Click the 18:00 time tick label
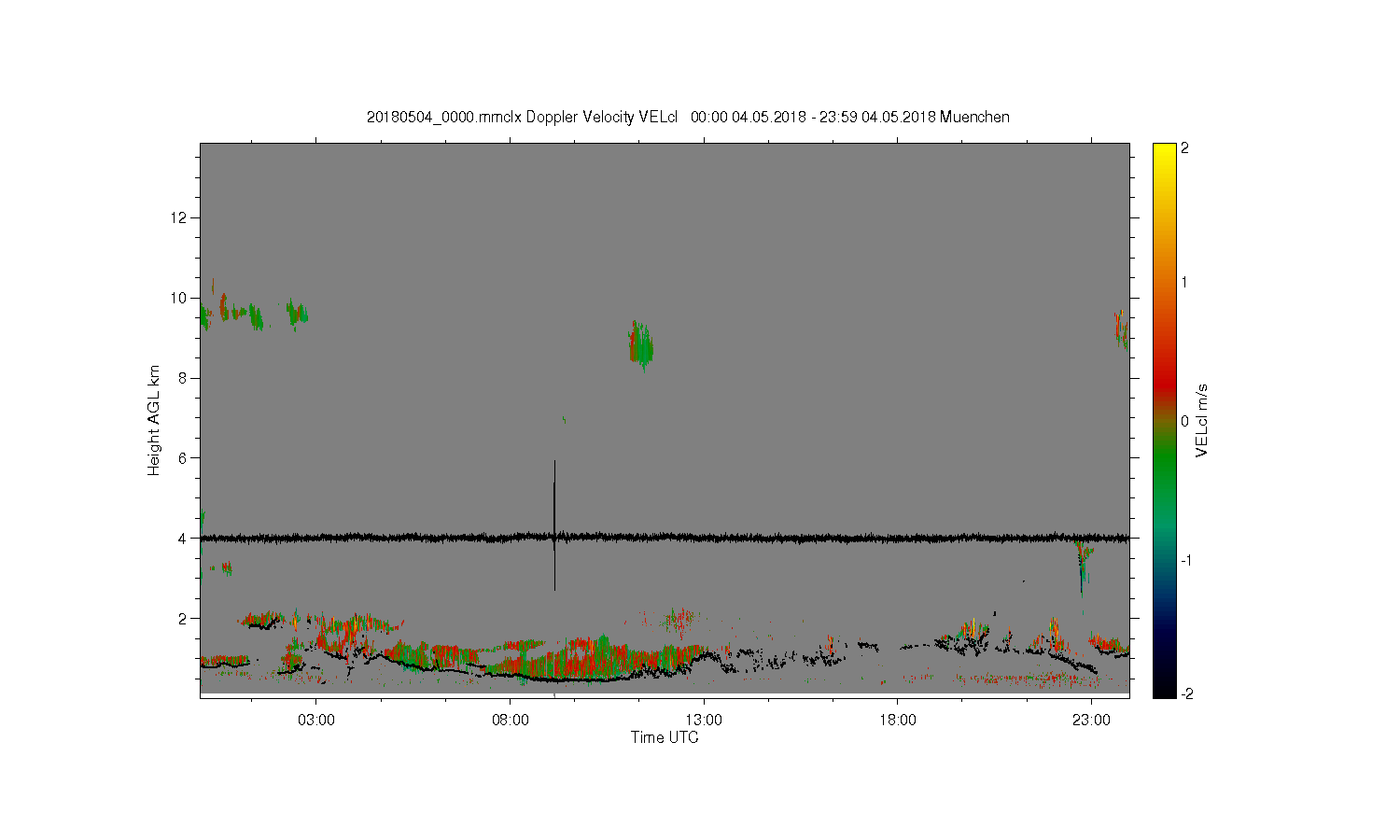The width and height of the screenshot is (1400, 840). point(898,720)
